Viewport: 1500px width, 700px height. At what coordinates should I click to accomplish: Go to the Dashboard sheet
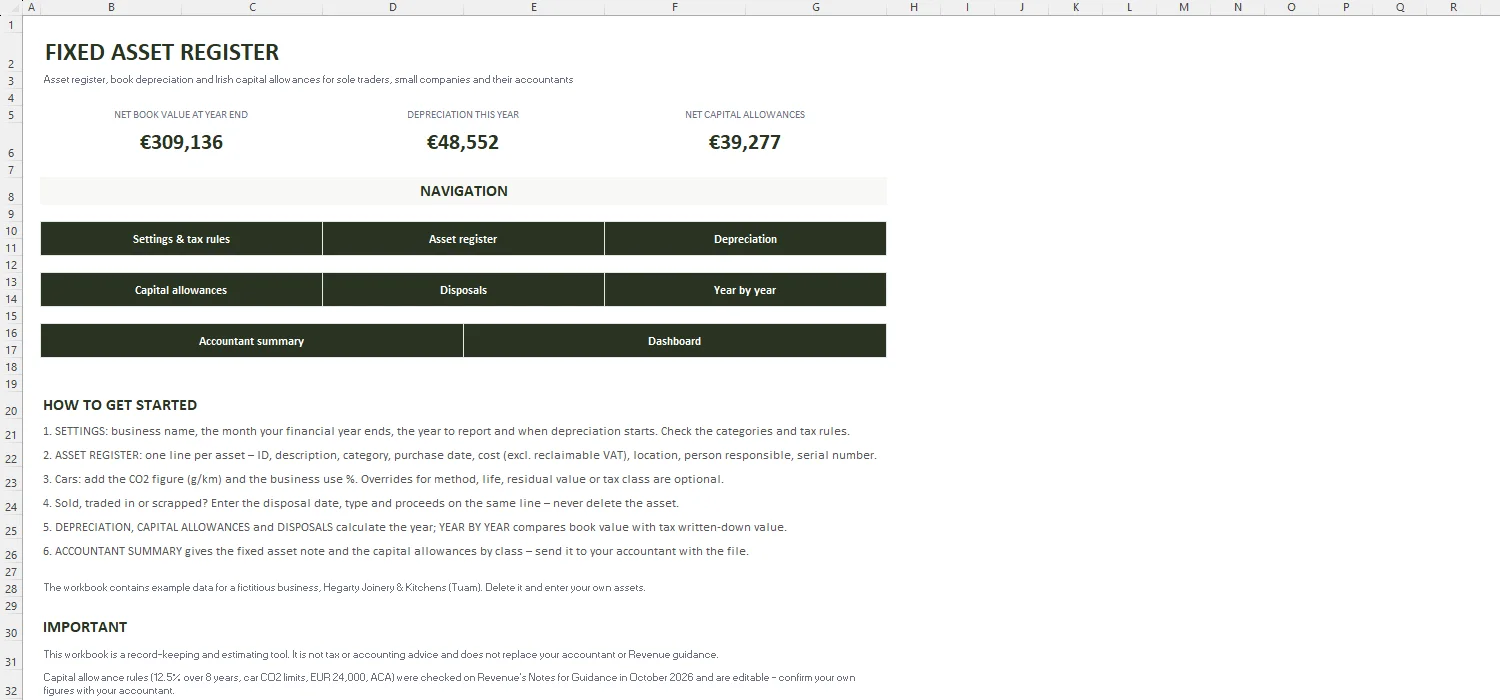(x=674, y=341)
